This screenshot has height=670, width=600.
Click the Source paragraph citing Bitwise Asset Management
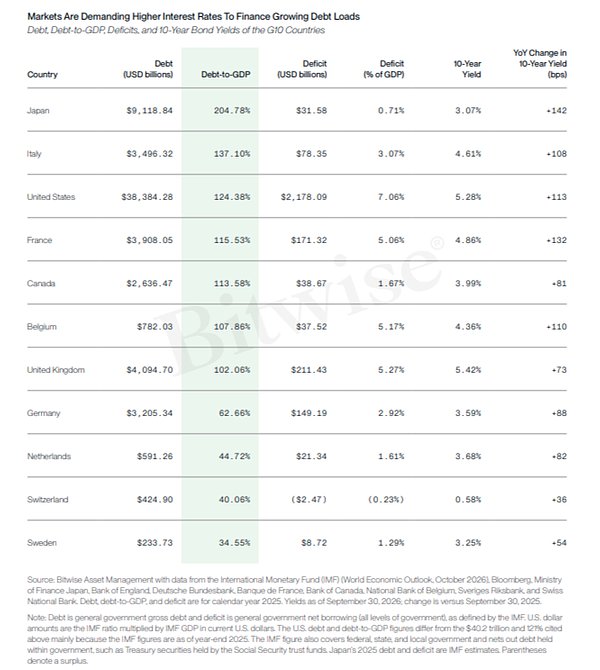[x=295, y=591]
